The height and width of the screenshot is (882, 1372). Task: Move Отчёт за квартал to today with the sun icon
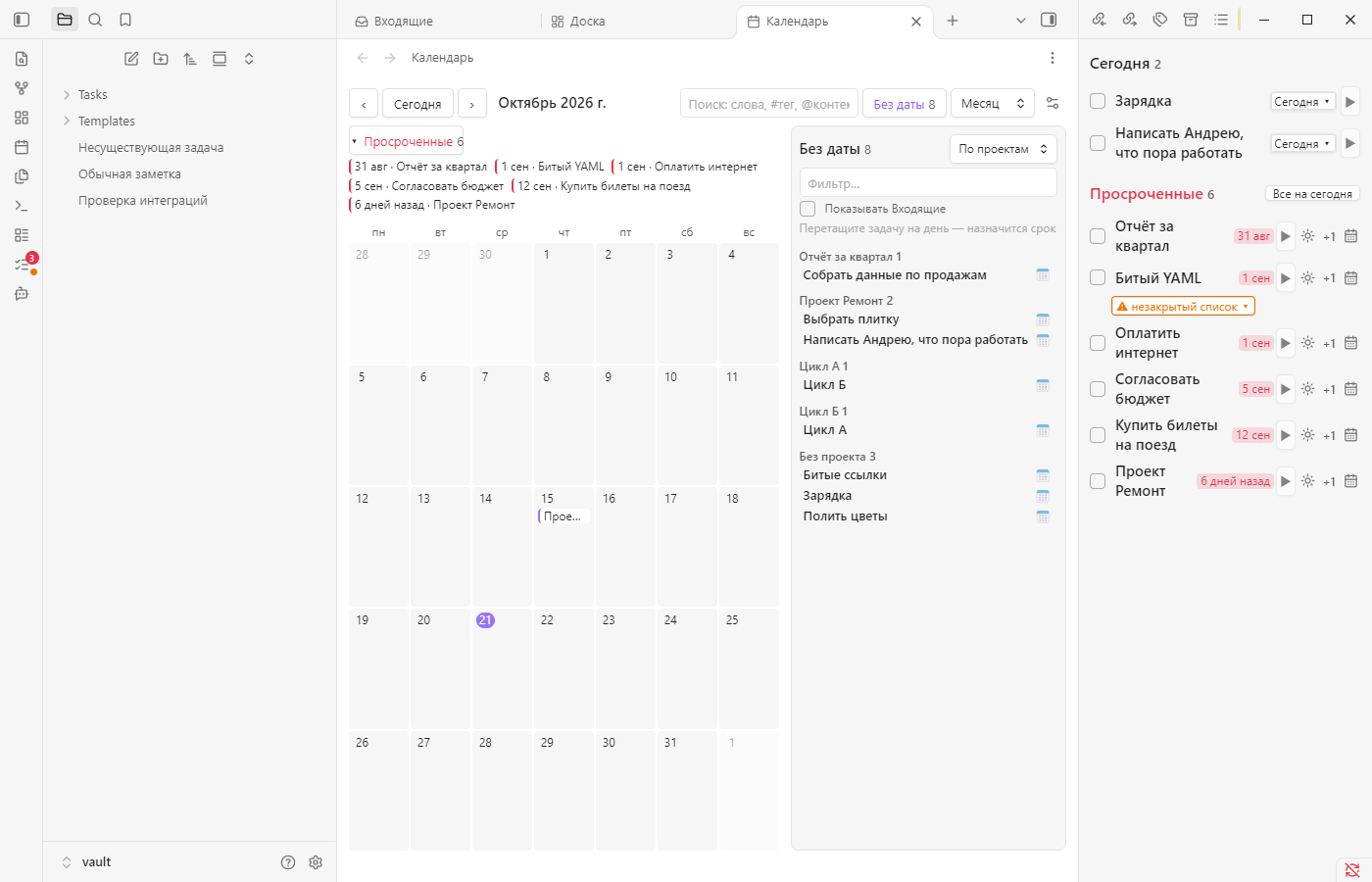coord(1307,236)
